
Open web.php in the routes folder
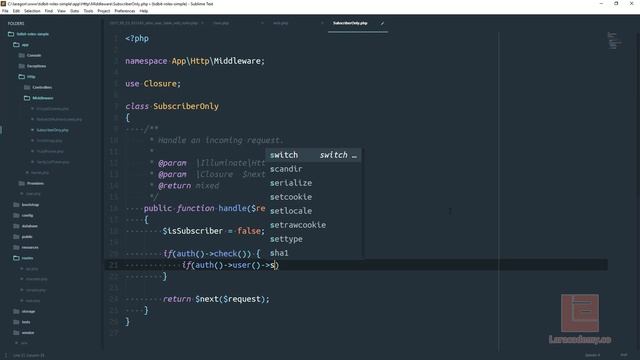[33, 301]
